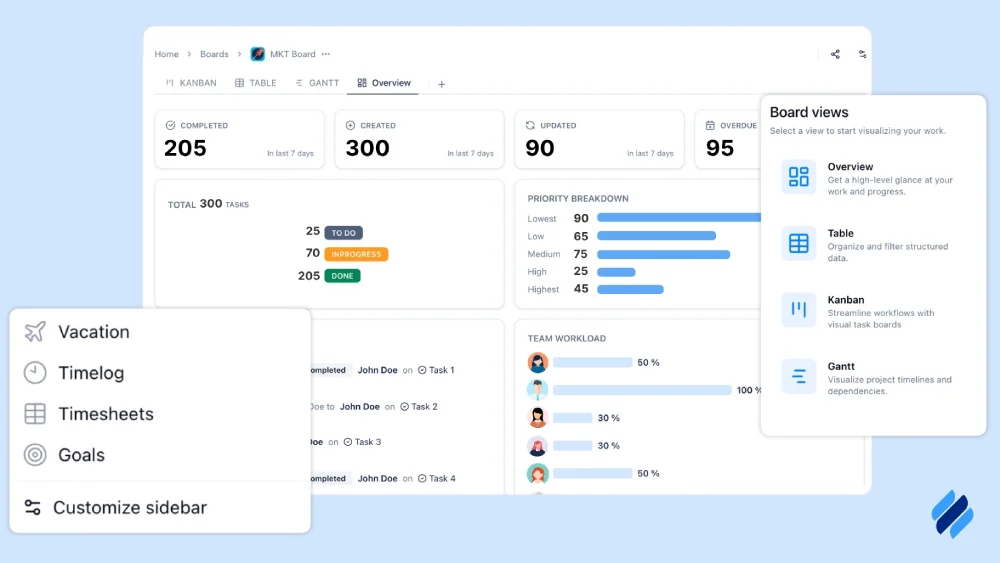Expand the MKT Board ellipsis menu

point(326,54)
